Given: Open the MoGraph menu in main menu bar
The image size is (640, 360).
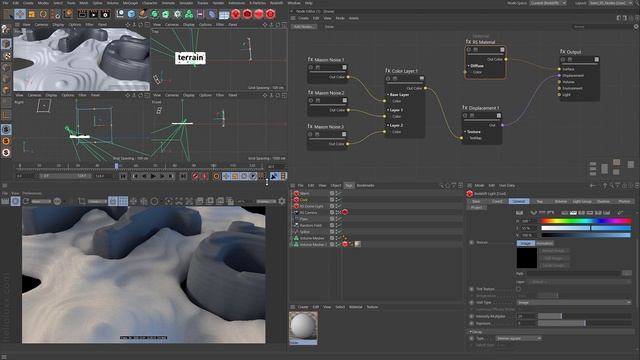Looking at the screenshot, I should tap(130, 3).
